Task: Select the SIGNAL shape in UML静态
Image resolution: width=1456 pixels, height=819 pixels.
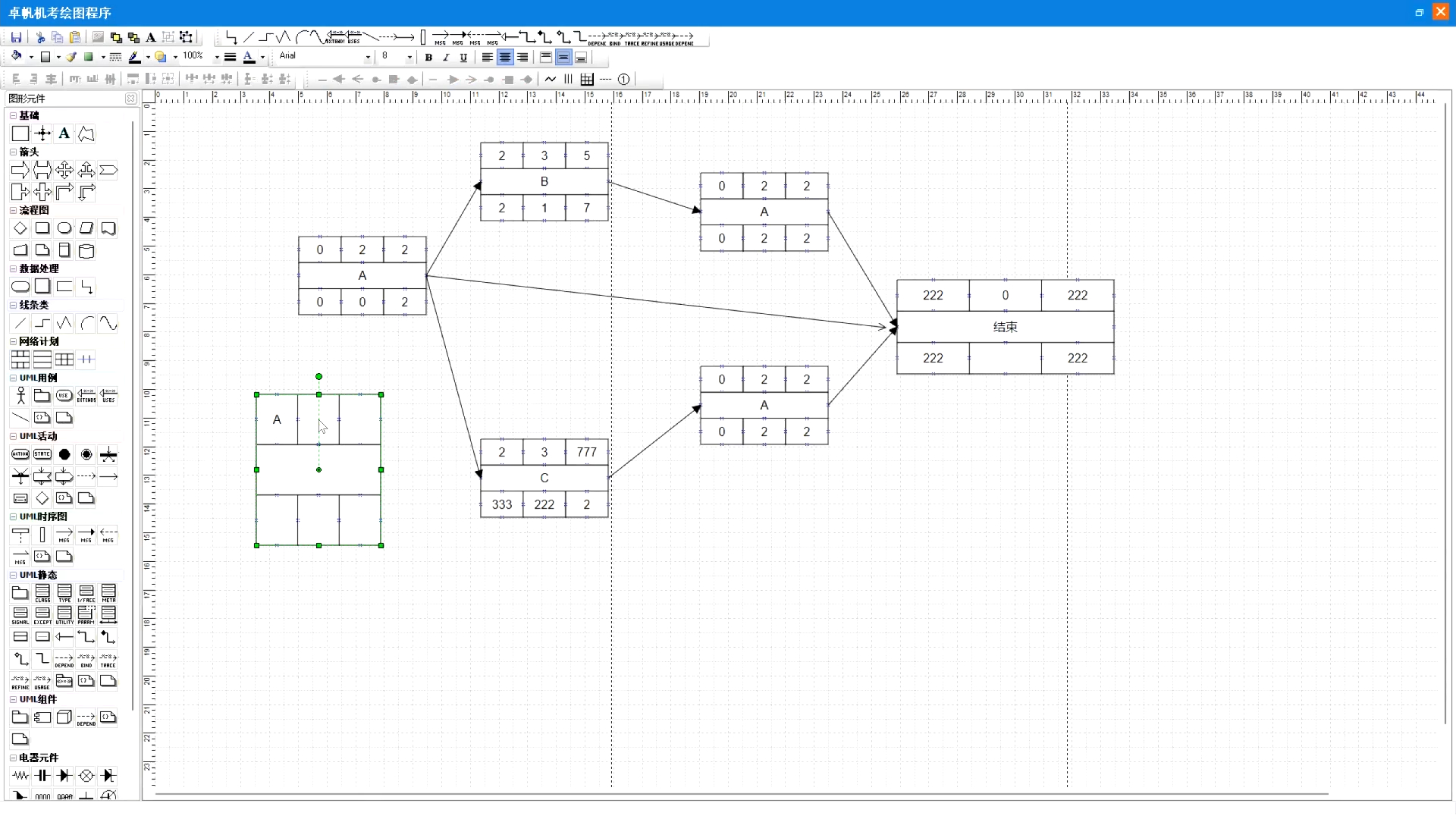Action: click(x=20, y=615)
